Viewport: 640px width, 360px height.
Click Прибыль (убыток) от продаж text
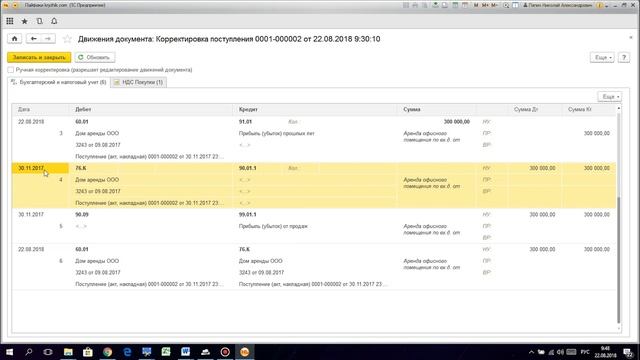click(273, 226)
